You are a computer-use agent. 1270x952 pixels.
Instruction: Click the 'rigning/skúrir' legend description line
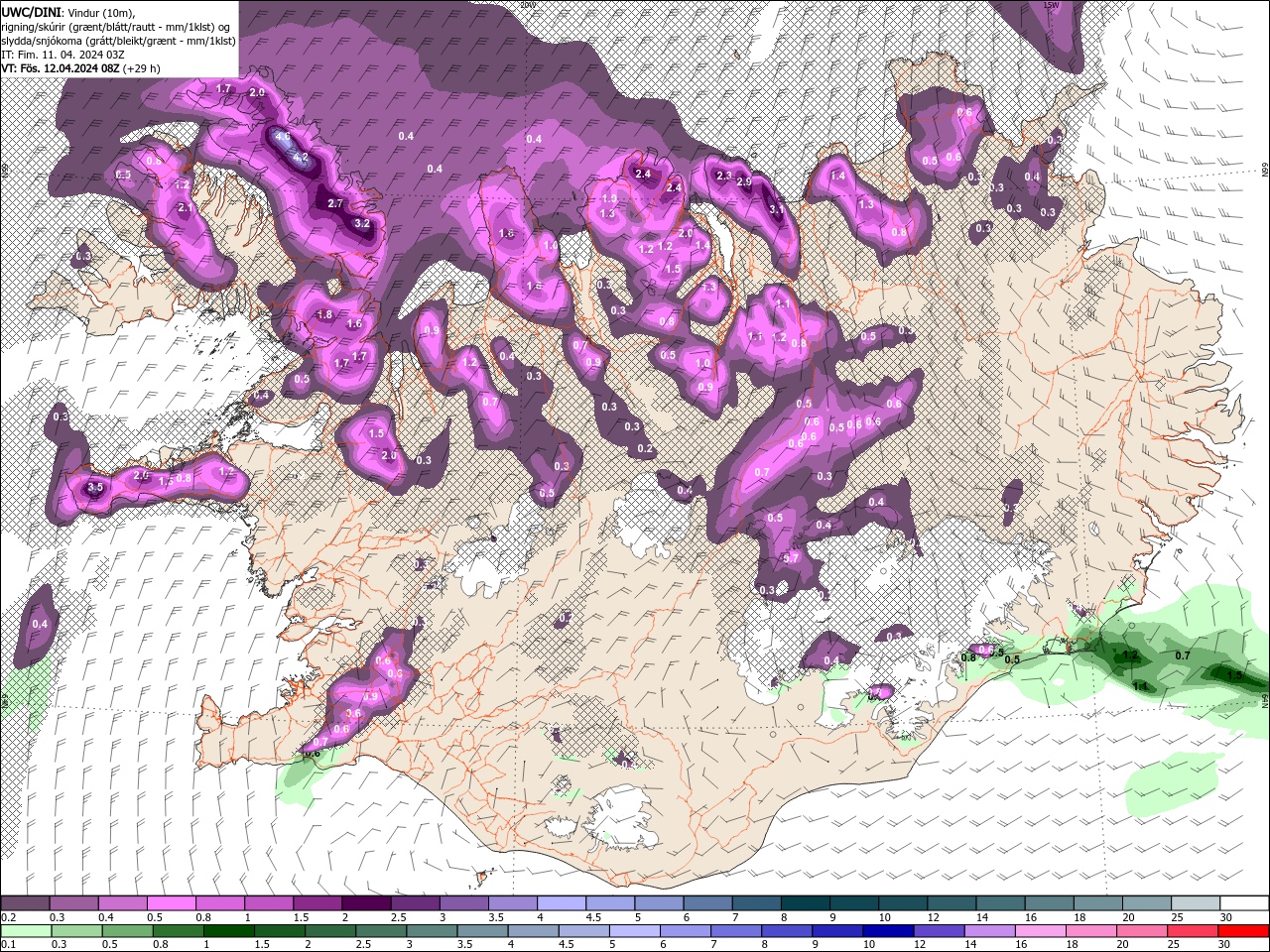coord(117,27)
